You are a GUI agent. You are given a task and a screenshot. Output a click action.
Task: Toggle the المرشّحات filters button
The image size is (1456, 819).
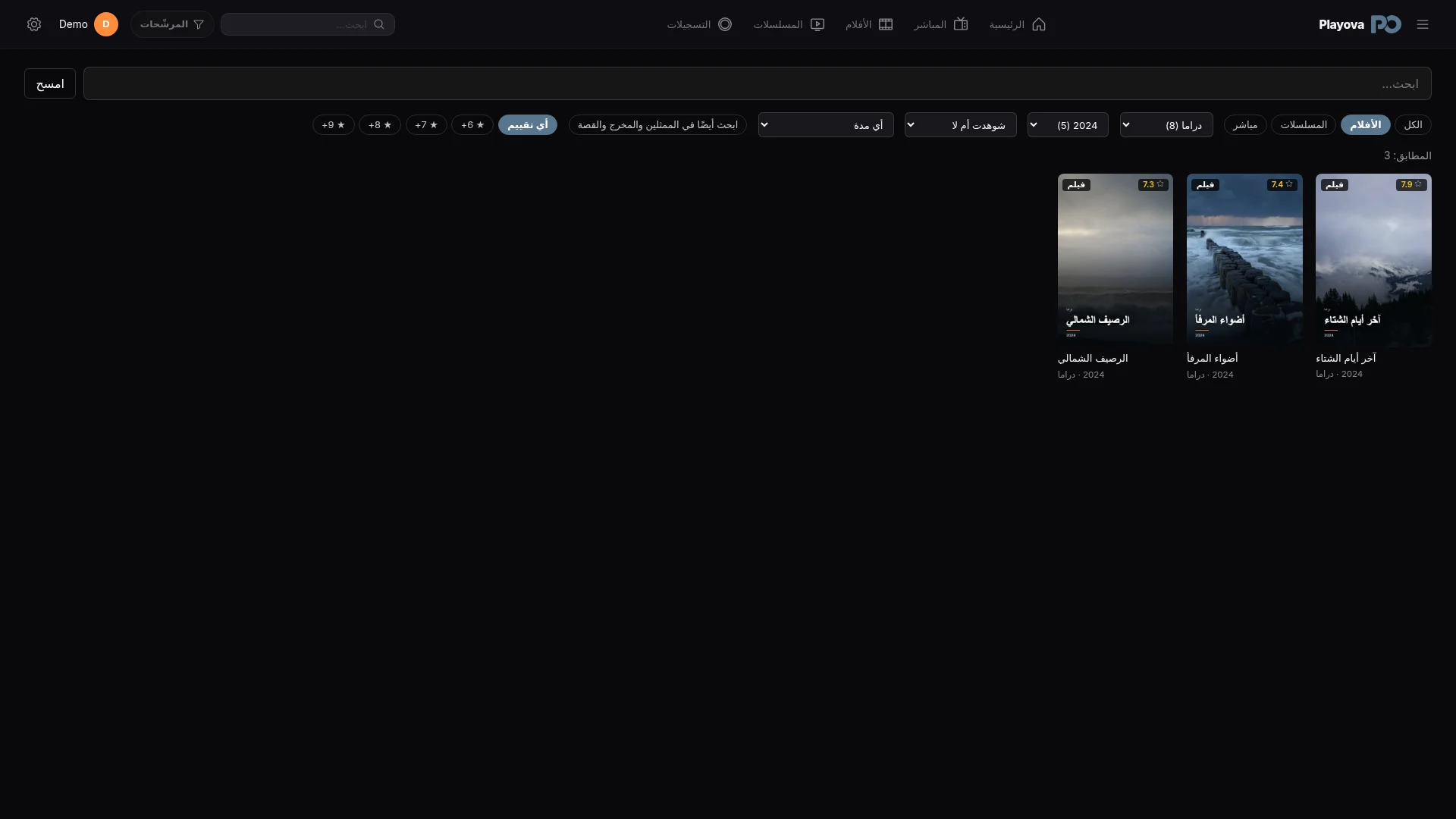[x=172, y=24]
